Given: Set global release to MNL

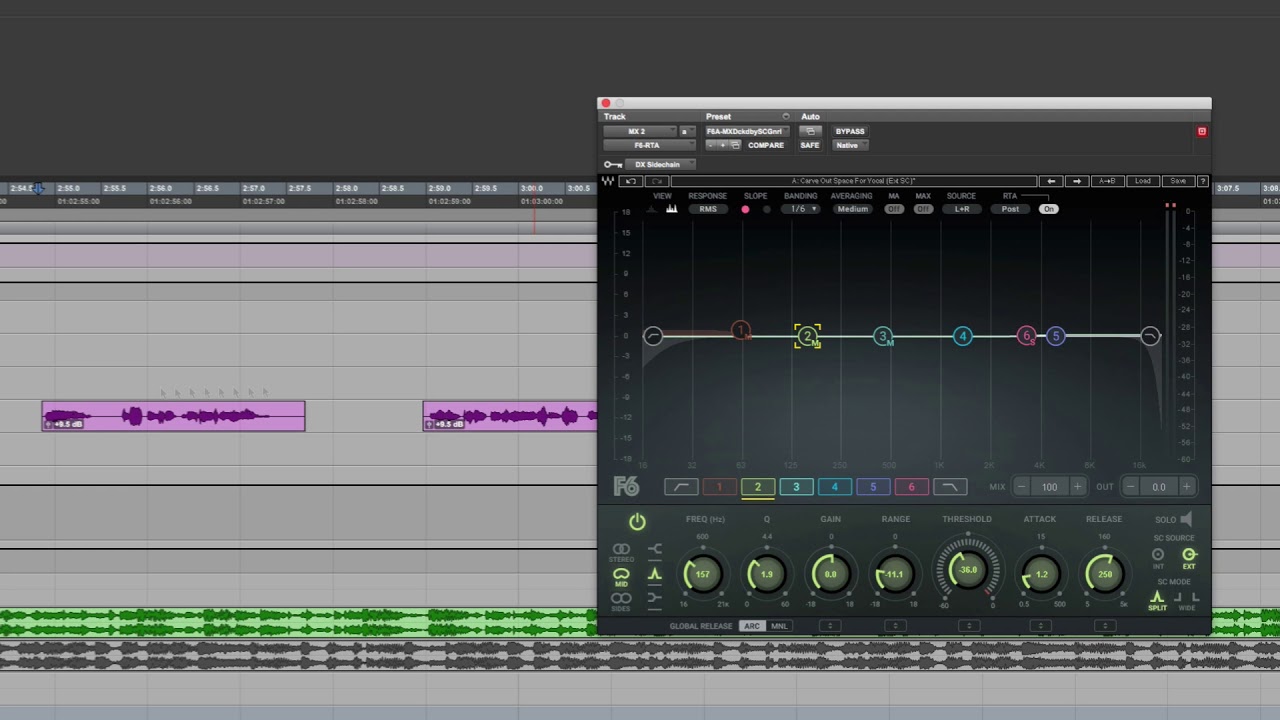Looking at the screenshot, I should (x=779, y=626).
